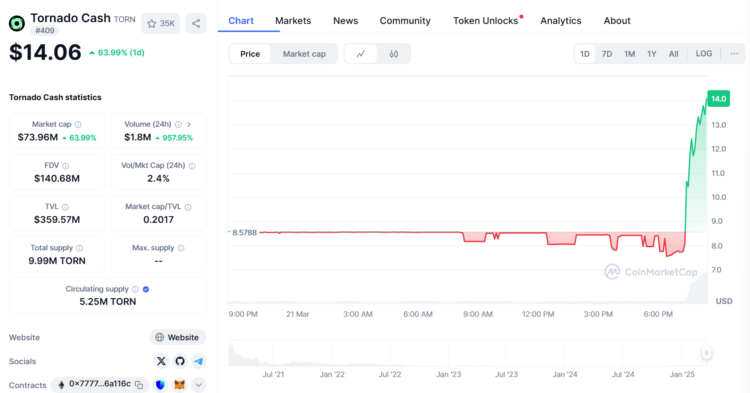Open the GitHub social link
The height and width of the screenshot is (393, 750).
pos(180,361)
